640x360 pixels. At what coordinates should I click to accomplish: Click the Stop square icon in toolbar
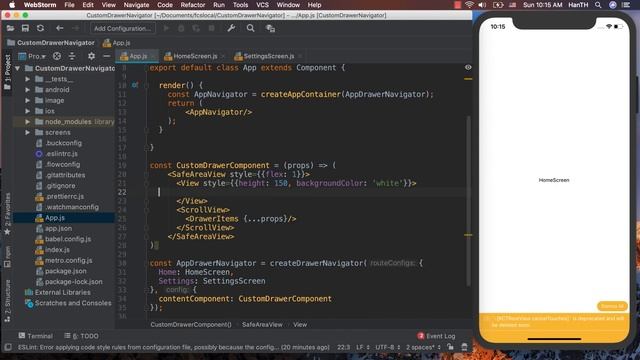pos(211,28)
